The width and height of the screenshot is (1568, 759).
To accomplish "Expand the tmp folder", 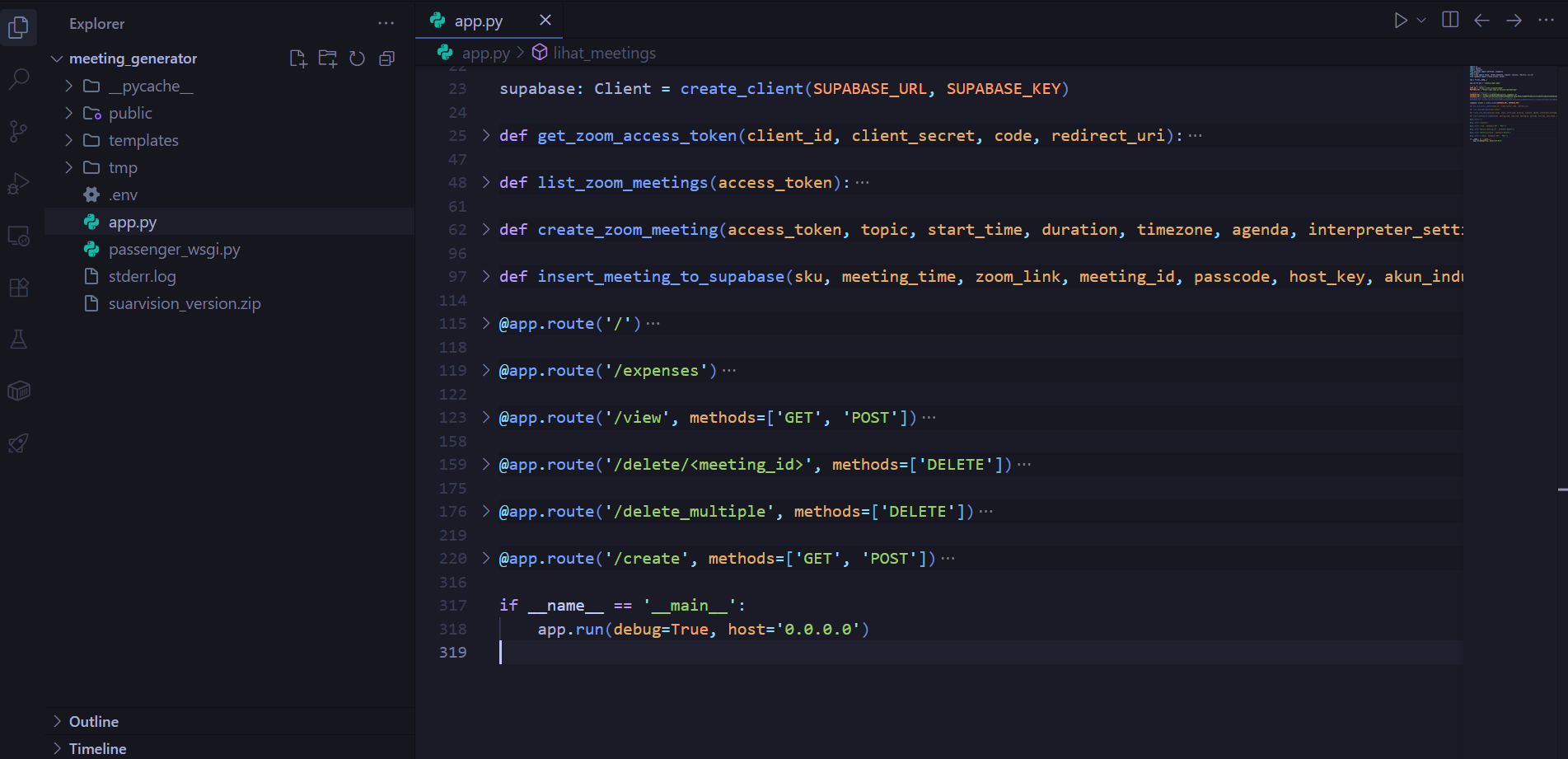I will [69, 167].
